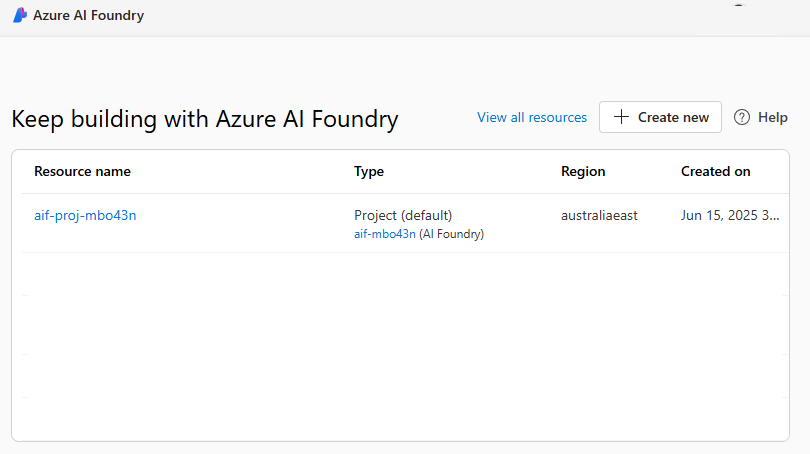Image resolution: width=810 pixels, height=454 pixels.
Task: Click the question mark Help icon
Action: coord(742,117)
